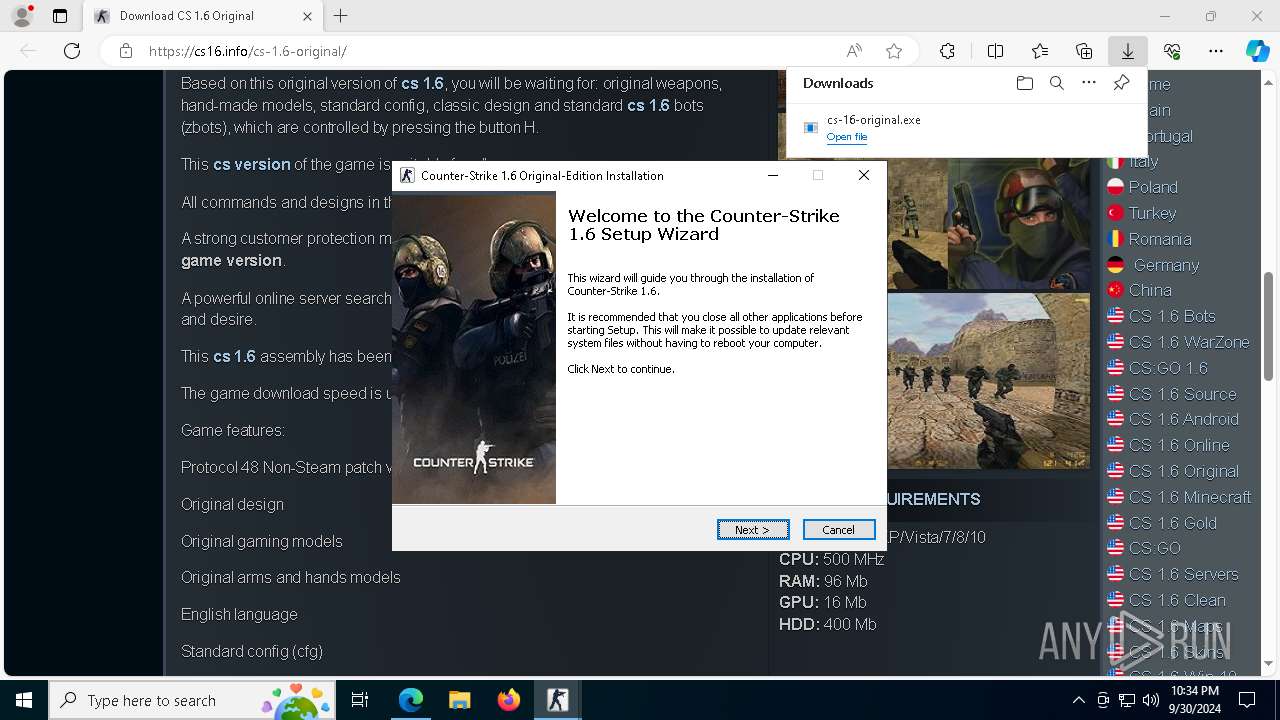Open the Poland link
The width and height of the screenshot is (1280, 720).
(x=1153, y=187)
